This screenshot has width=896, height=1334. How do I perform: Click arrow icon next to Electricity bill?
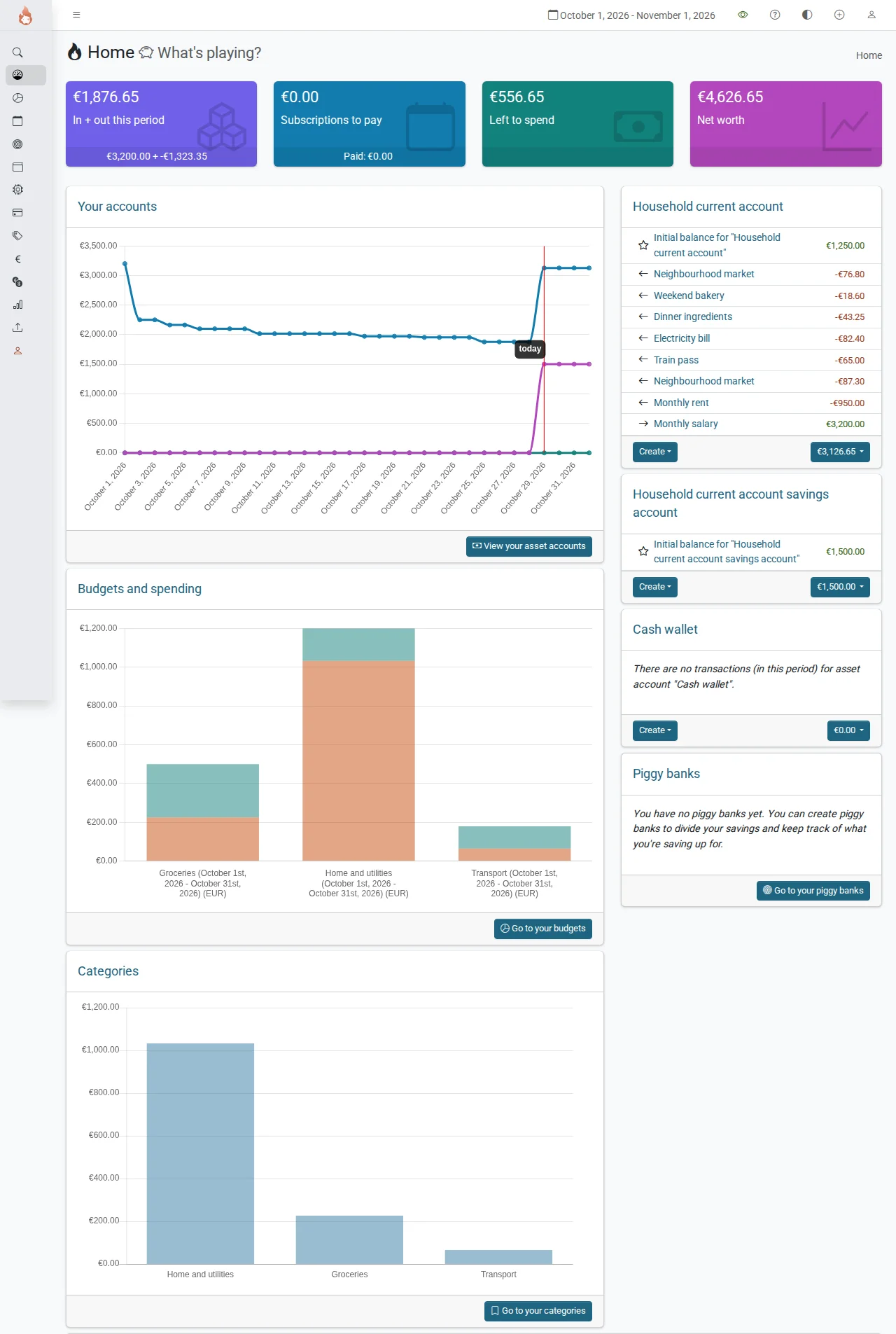[643, 338]
